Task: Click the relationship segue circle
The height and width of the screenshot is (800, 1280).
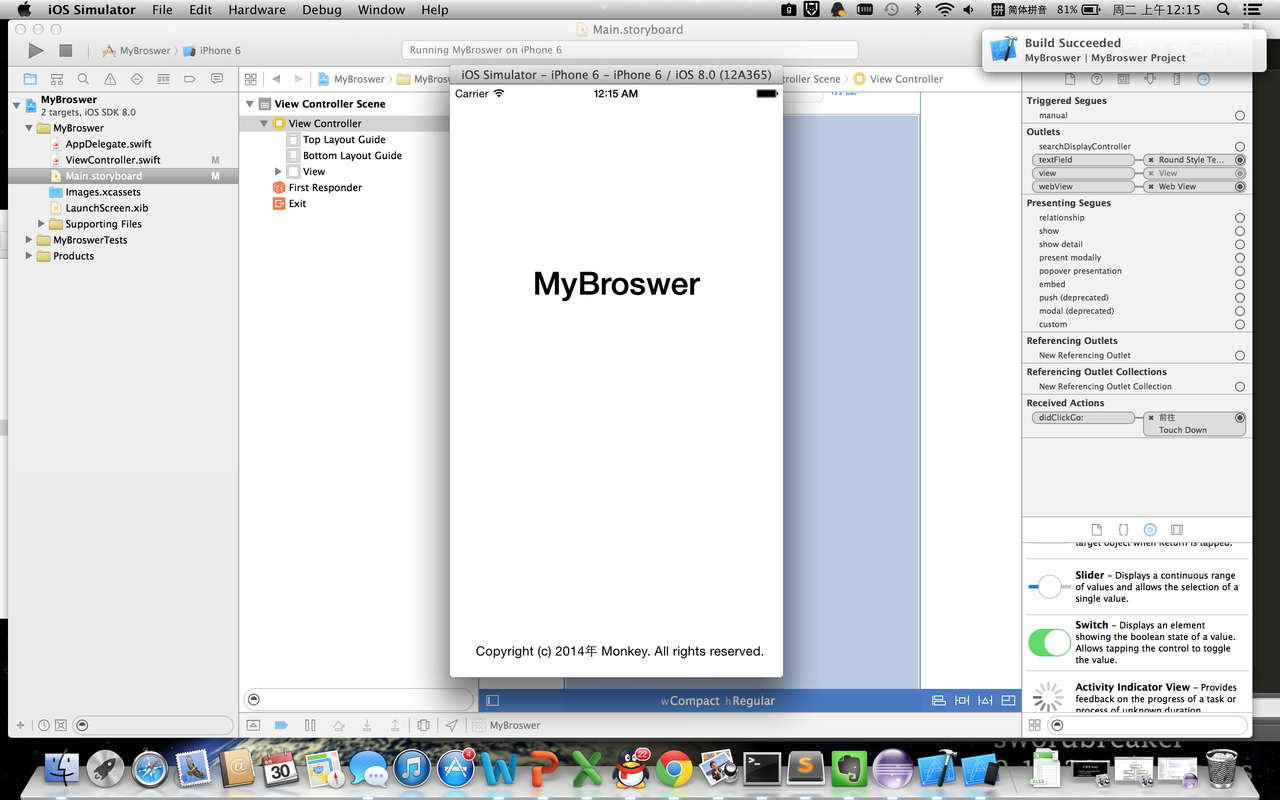Action: point(1240,218)
